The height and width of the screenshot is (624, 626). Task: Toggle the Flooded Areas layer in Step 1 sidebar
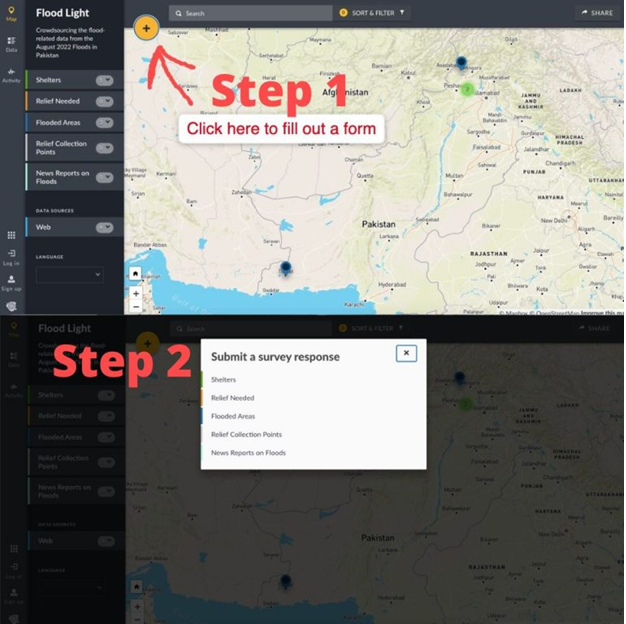tap(105, 122)
